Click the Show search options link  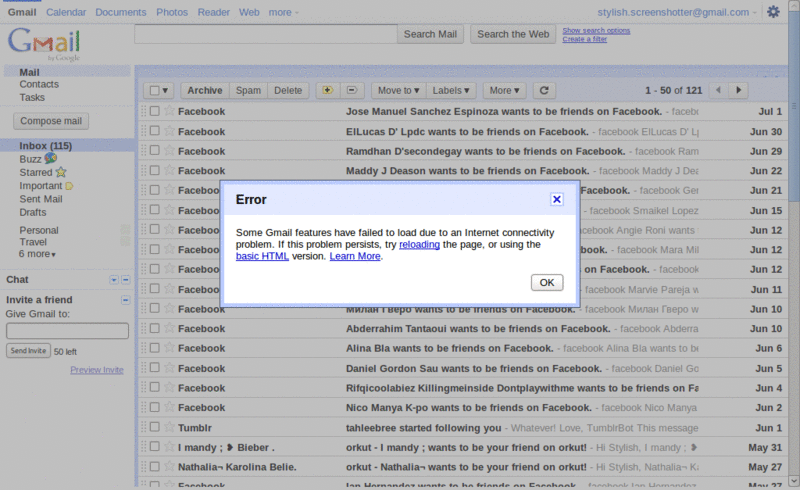point(596,31)
